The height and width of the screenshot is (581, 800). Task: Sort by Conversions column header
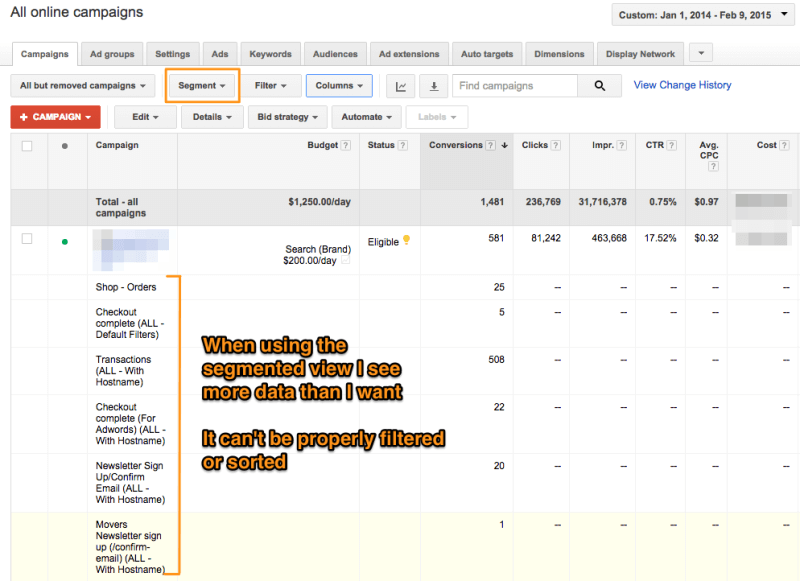[x=456, y=145]
